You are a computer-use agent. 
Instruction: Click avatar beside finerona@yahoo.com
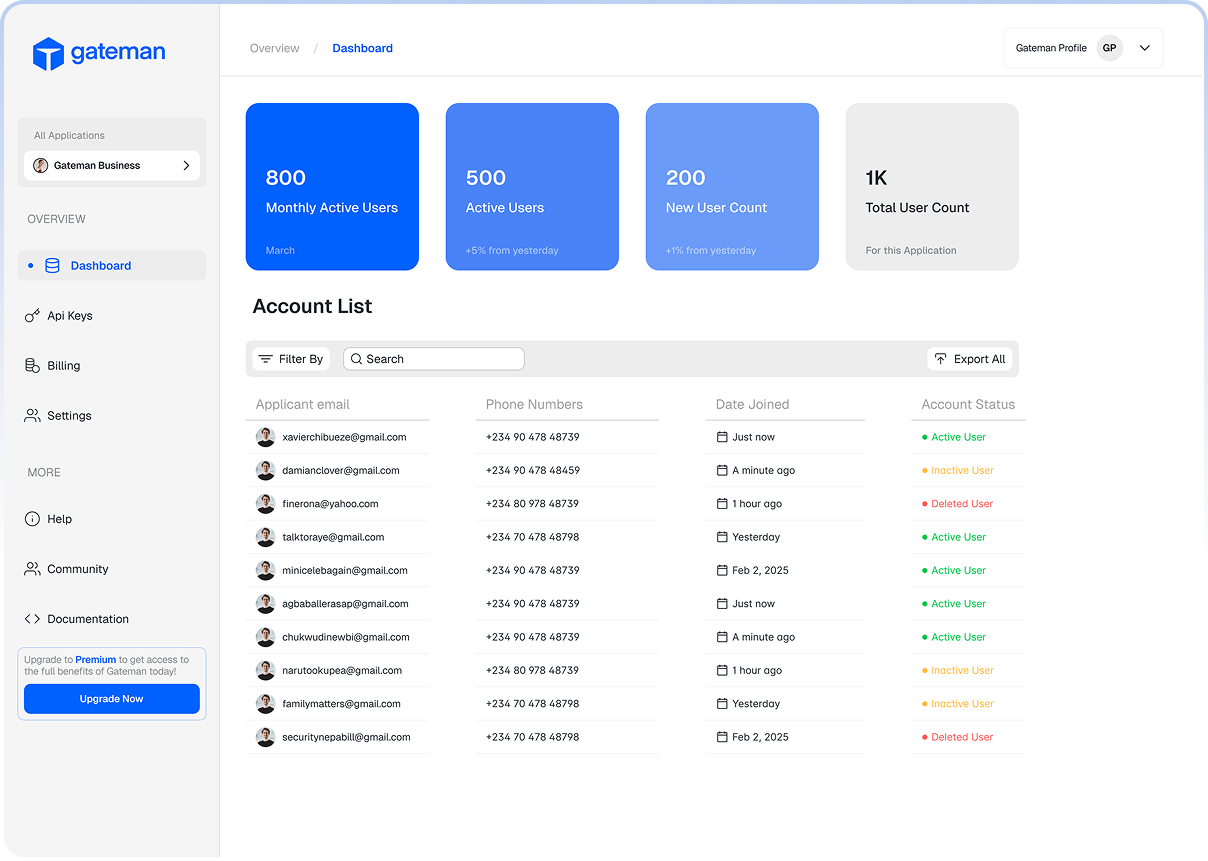tap(265, 504)
